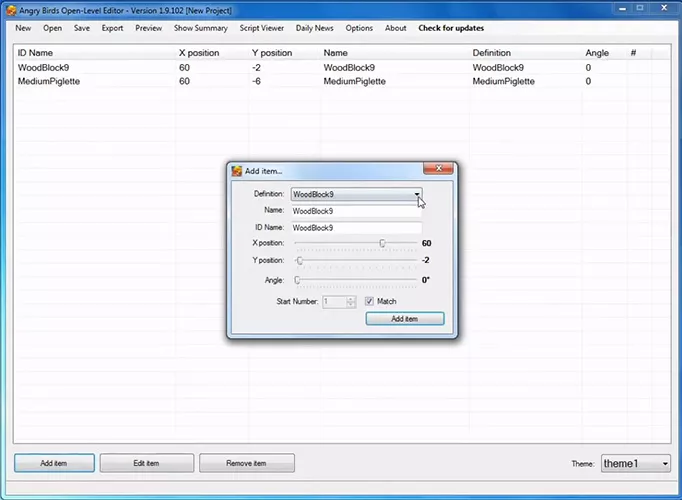The image size is (682, 500).
Task: Select the WoodBlock9 row ID Name cell
Action: coord(43,68)
